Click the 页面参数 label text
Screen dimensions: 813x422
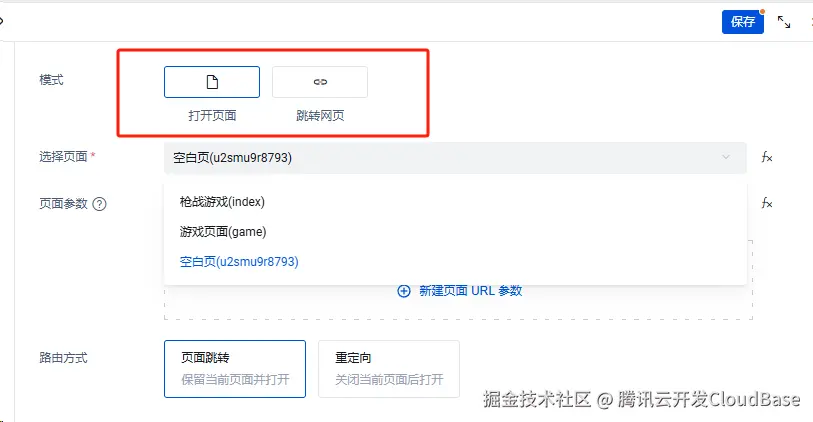pyautogui.click(x=63, y=204)
